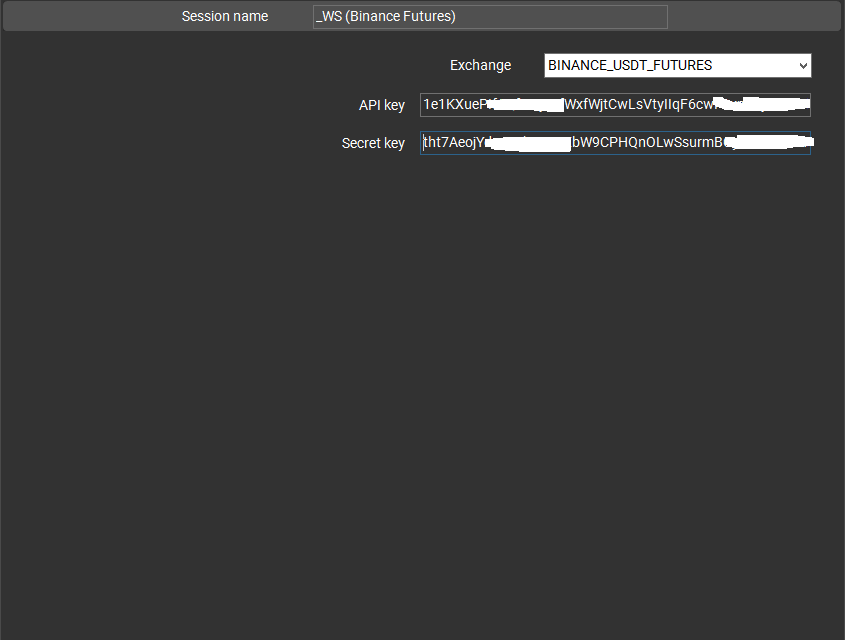The width and height of the screenshot is (845, 640).
Task: Click the 'Session name' label
Action: (224, 17)
